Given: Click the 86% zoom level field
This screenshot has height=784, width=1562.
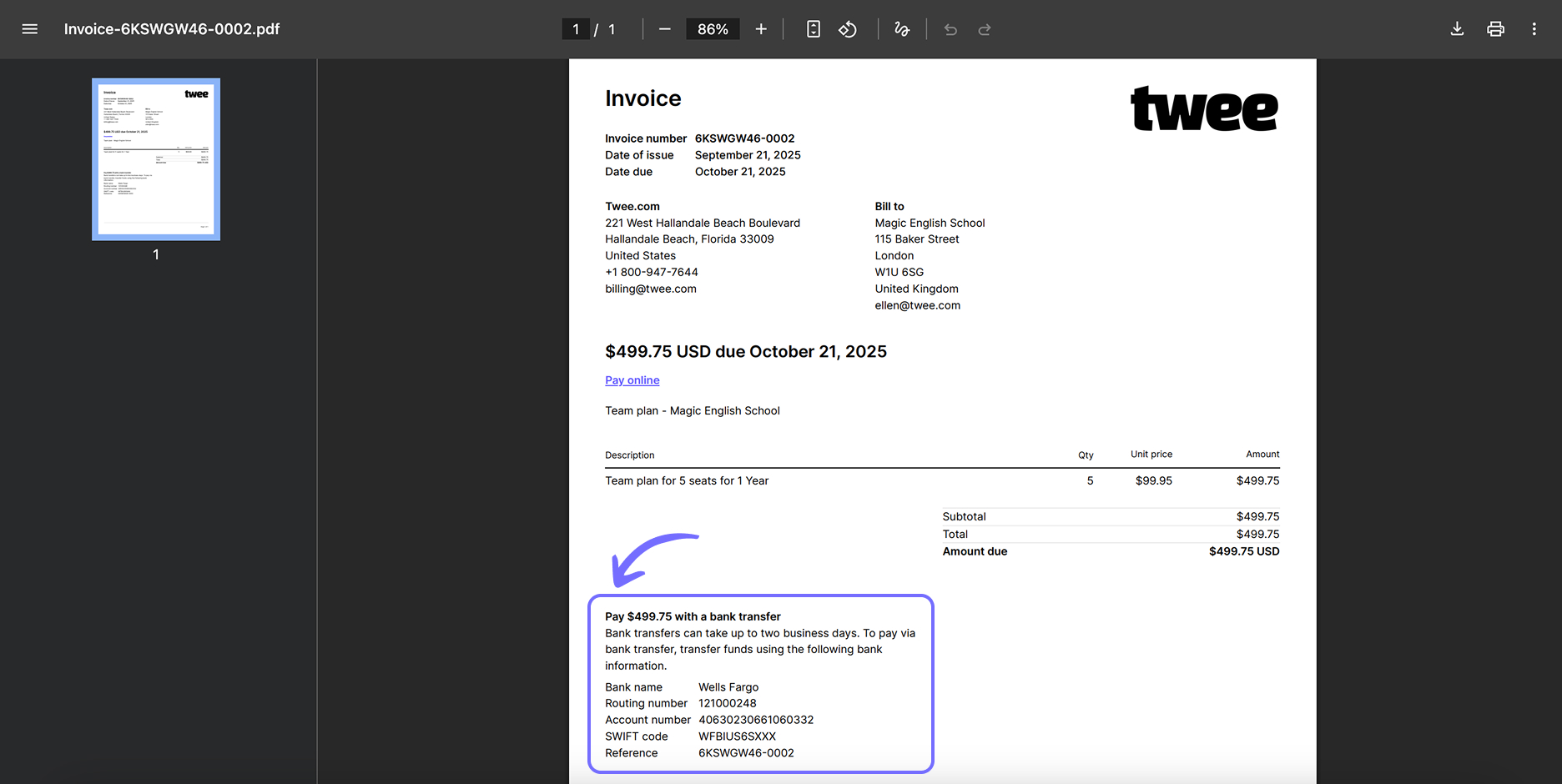Looking at the screenshot, I should tap(713, 29).
